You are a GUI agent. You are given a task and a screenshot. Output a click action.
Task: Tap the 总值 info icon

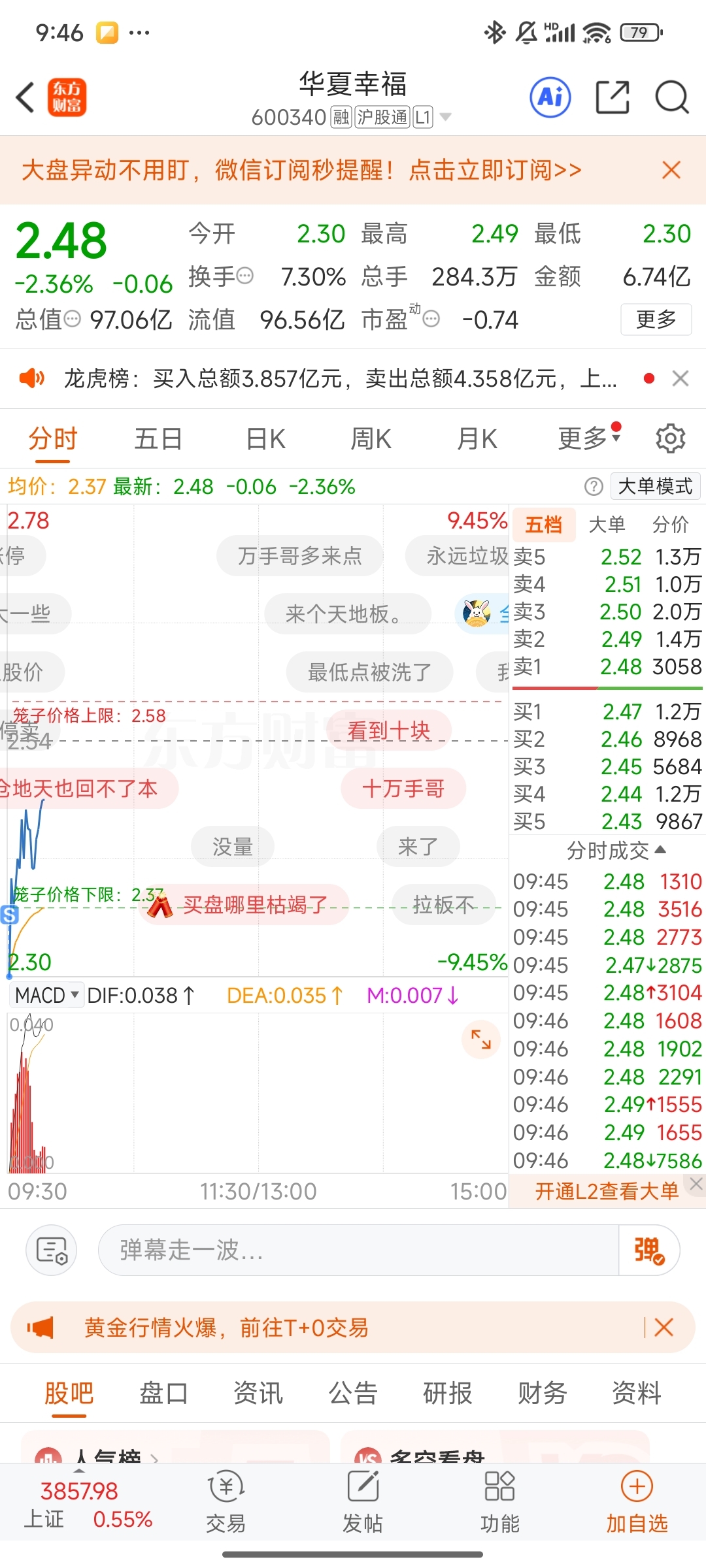click(x=72, y=319)
